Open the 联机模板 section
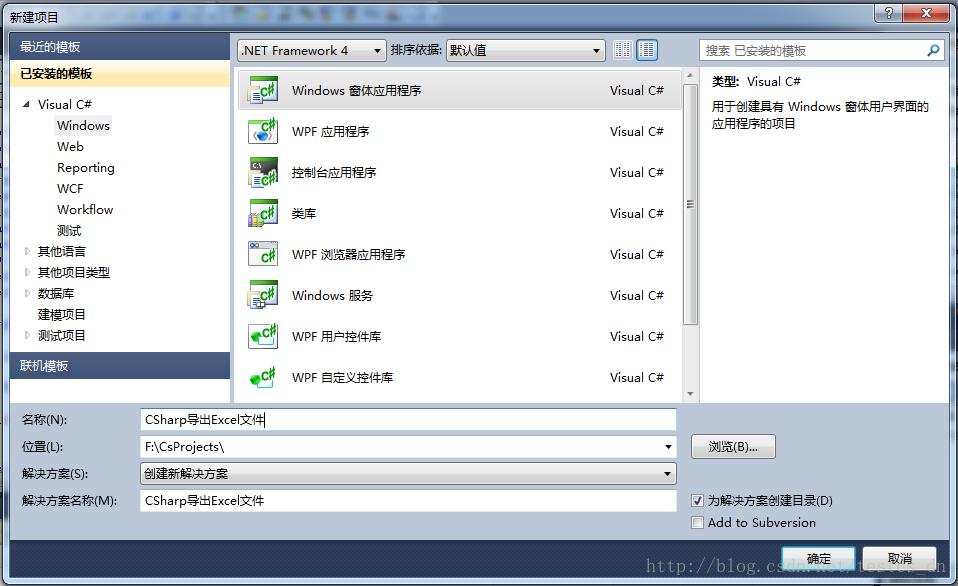 [120, 365]
